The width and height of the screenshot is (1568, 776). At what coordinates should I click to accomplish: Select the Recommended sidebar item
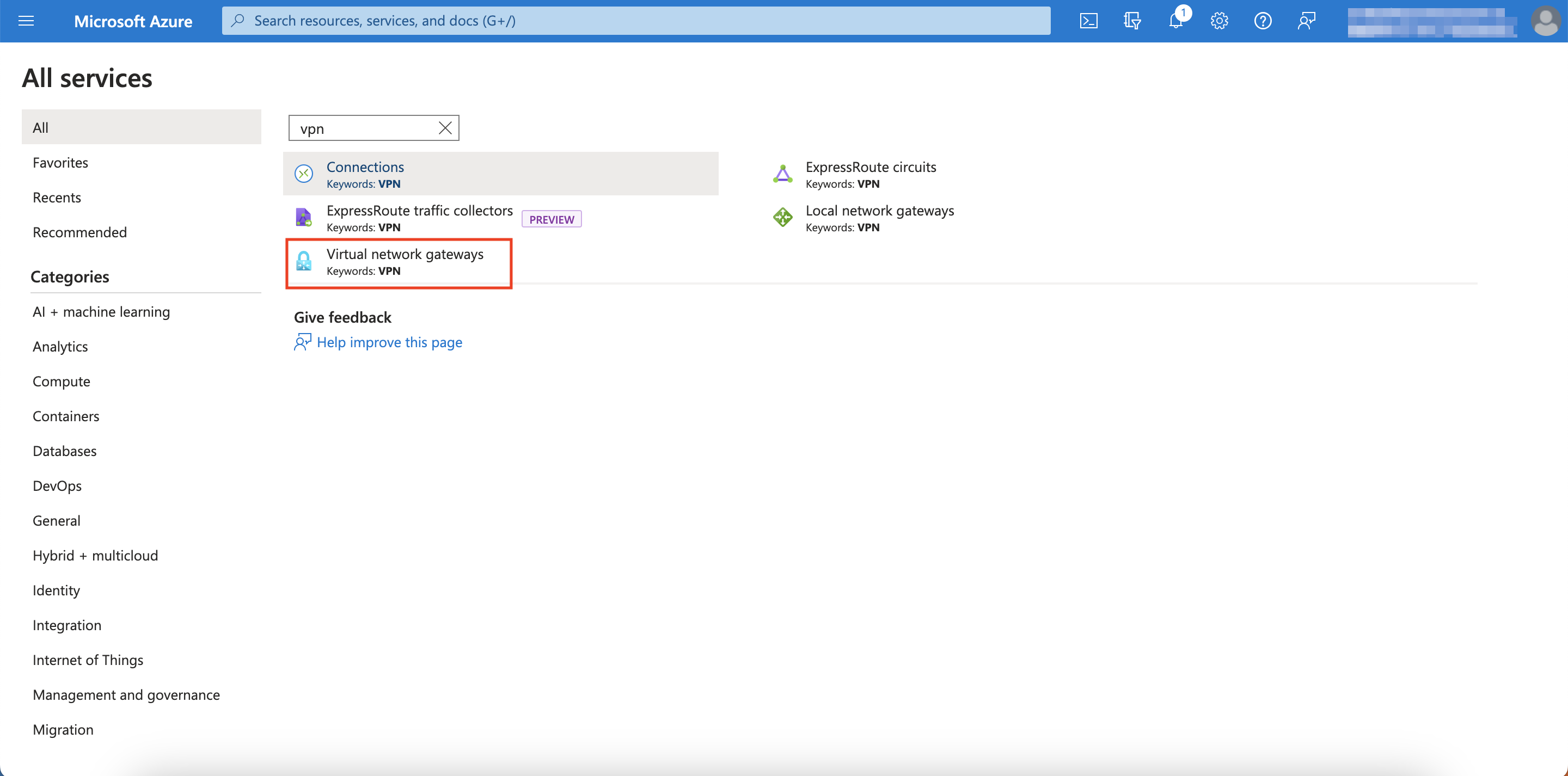79,232
